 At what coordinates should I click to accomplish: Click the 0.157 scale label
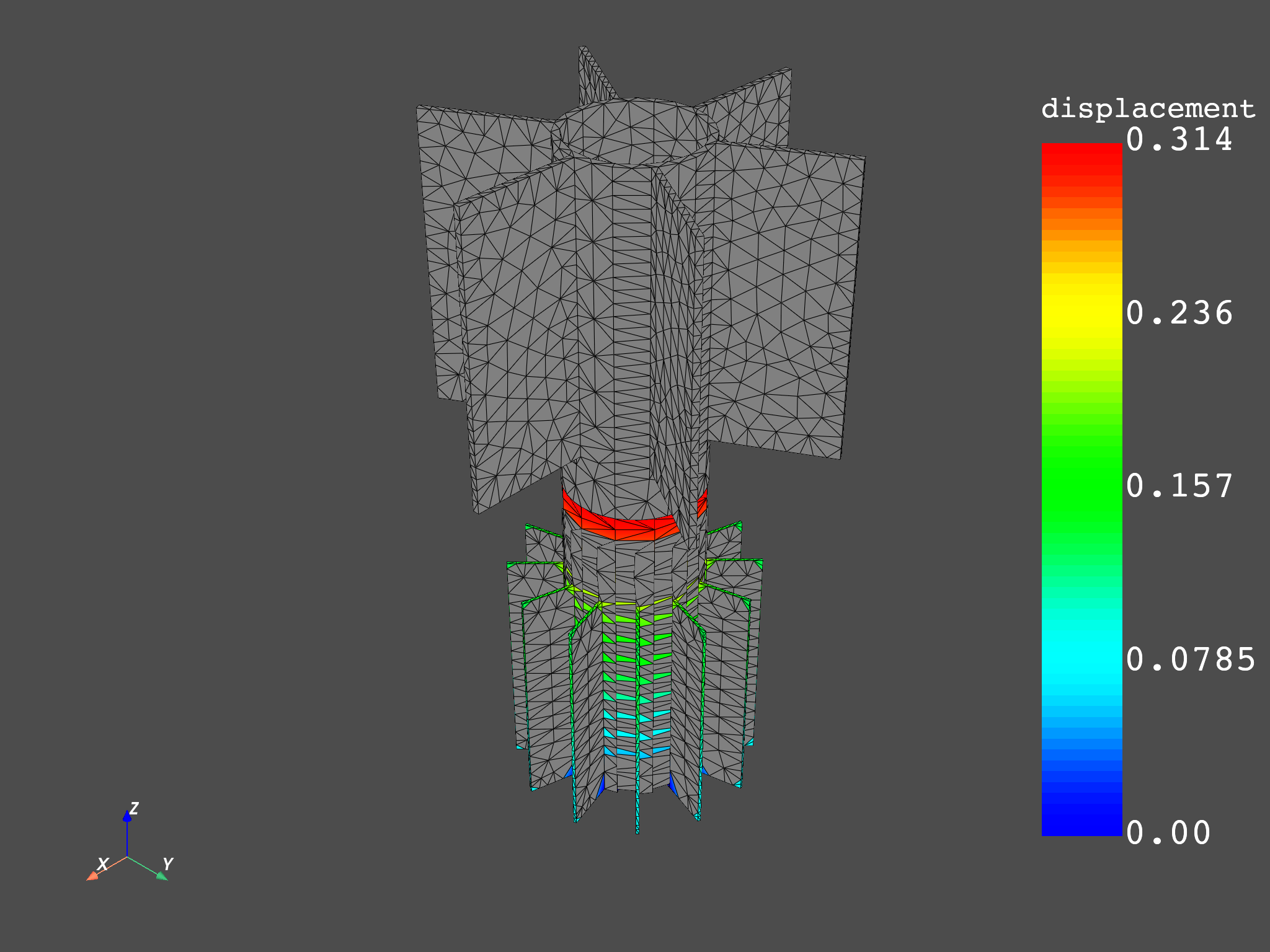[1179, 486]
